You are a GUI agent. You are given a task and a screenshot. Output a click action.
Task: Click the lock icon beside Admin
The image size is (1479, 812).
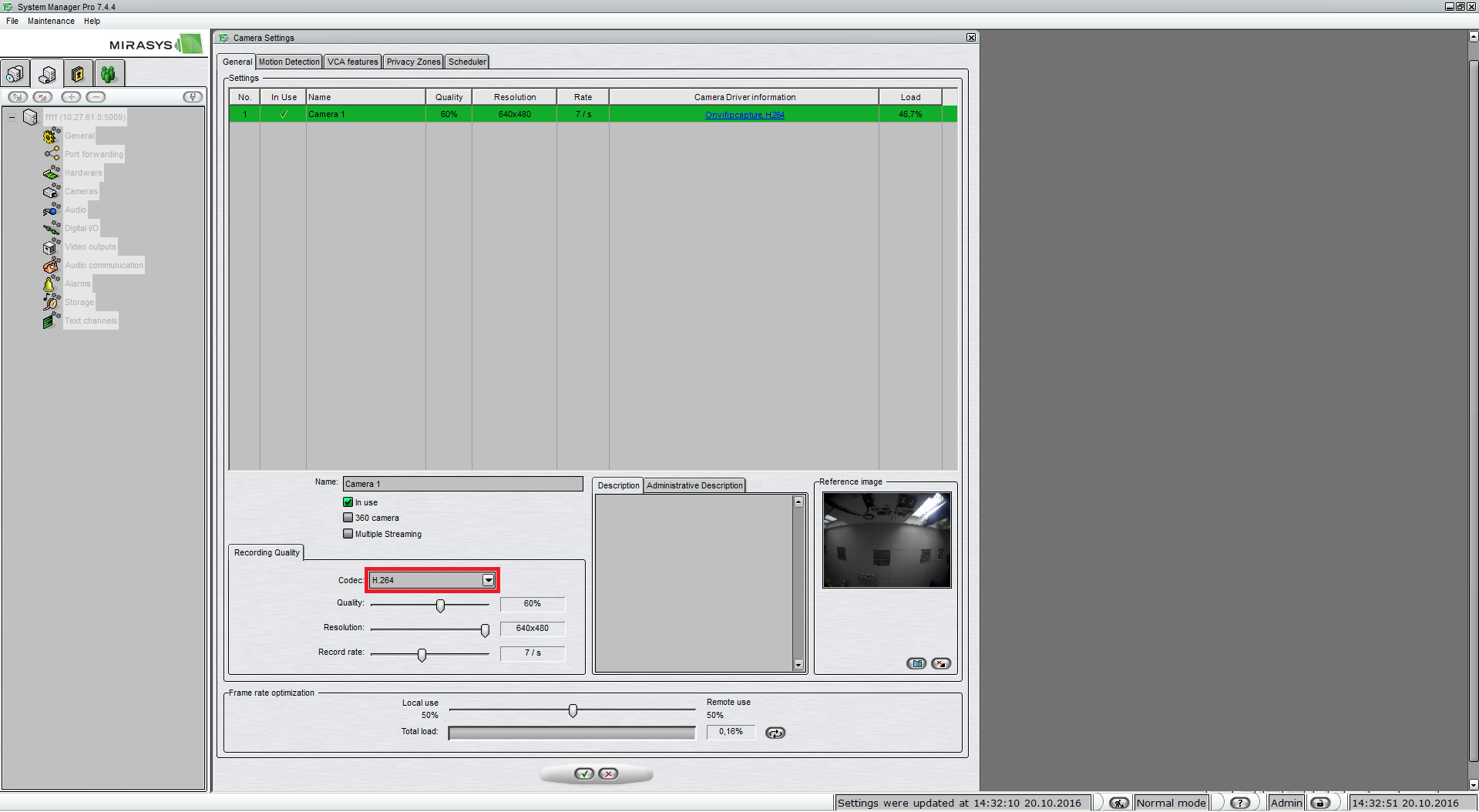pos(1319,803)
